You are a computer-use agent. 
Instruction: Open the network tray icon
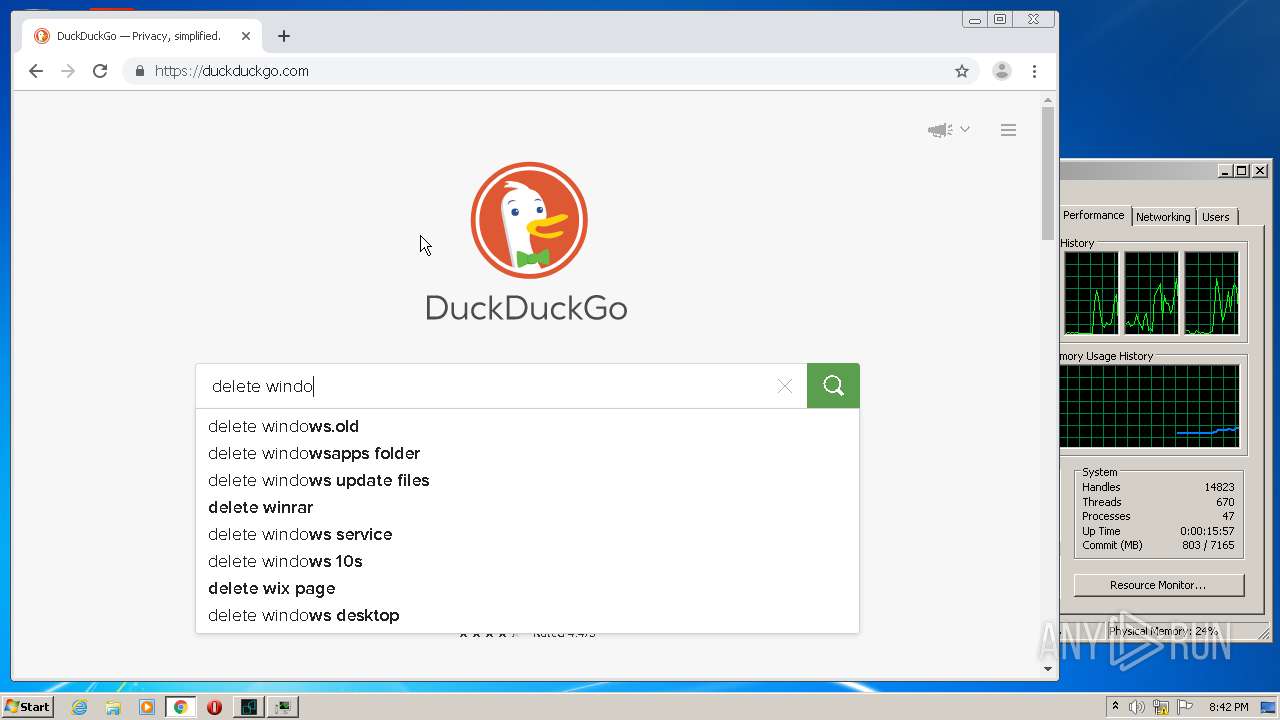coord(1161,707)
